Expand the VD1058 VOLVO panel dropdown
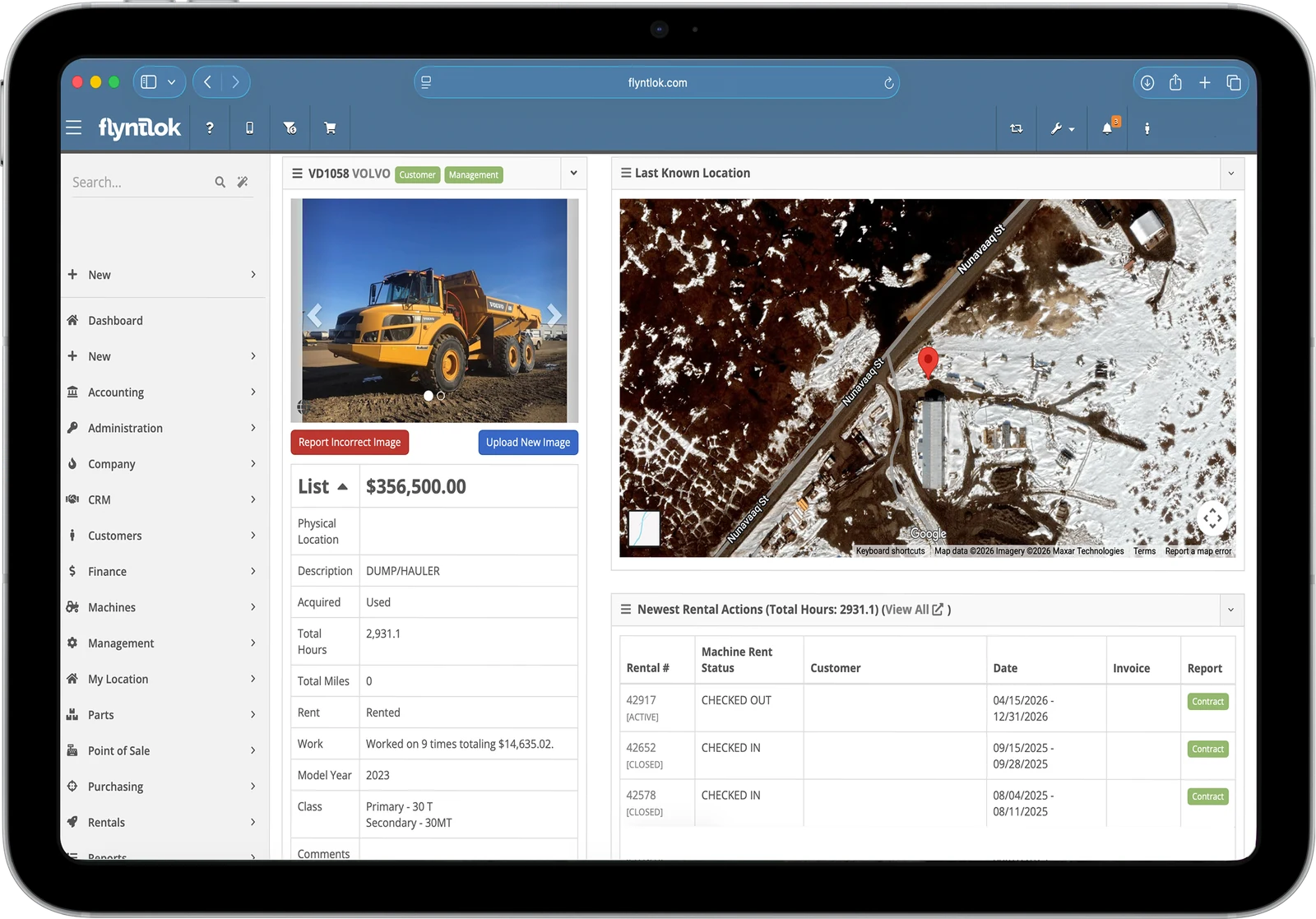The image size is (1316, 919). coord(573,173)
